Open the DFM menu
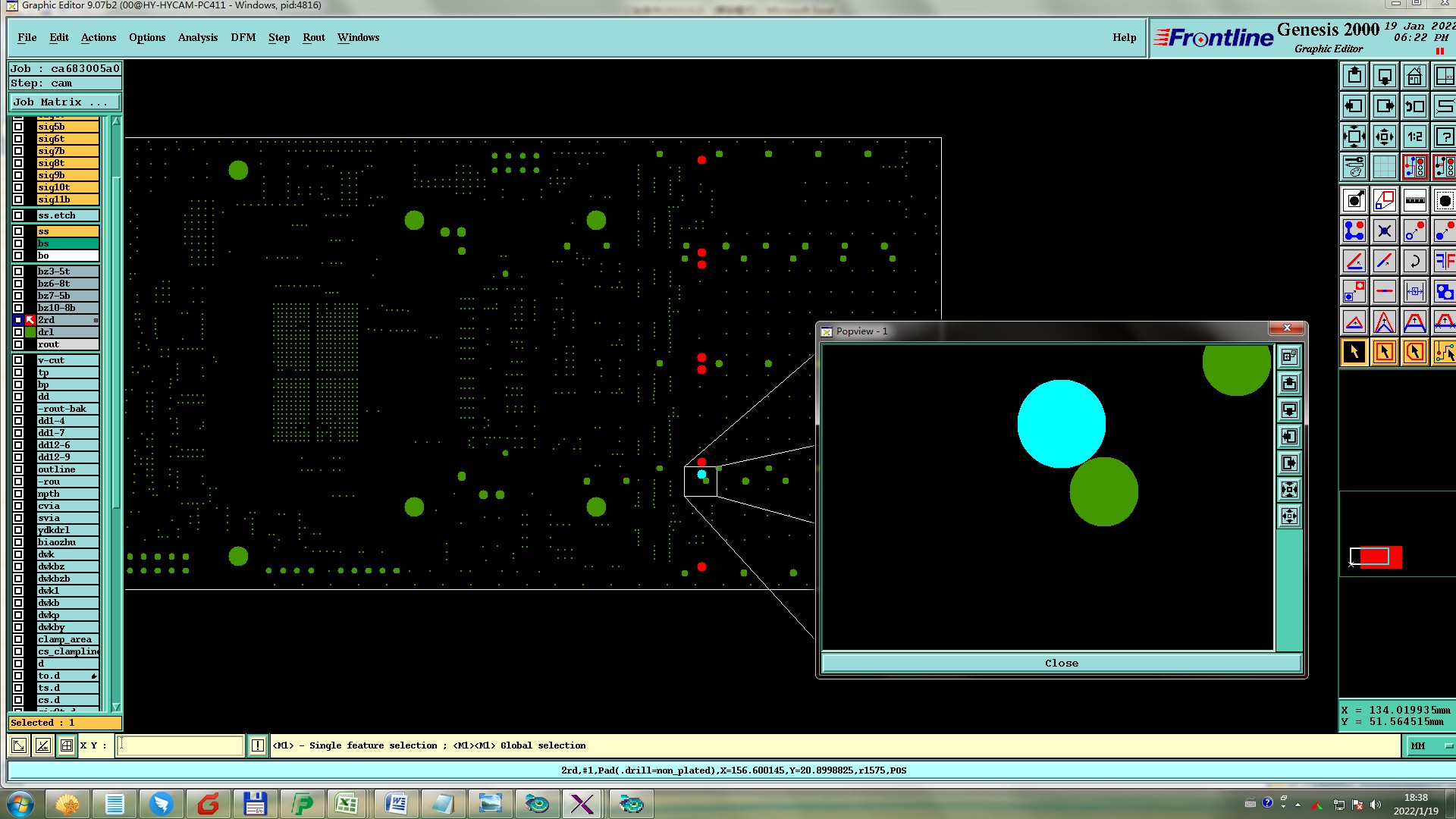The image size is (1456, 819). [x=243, y=37]
